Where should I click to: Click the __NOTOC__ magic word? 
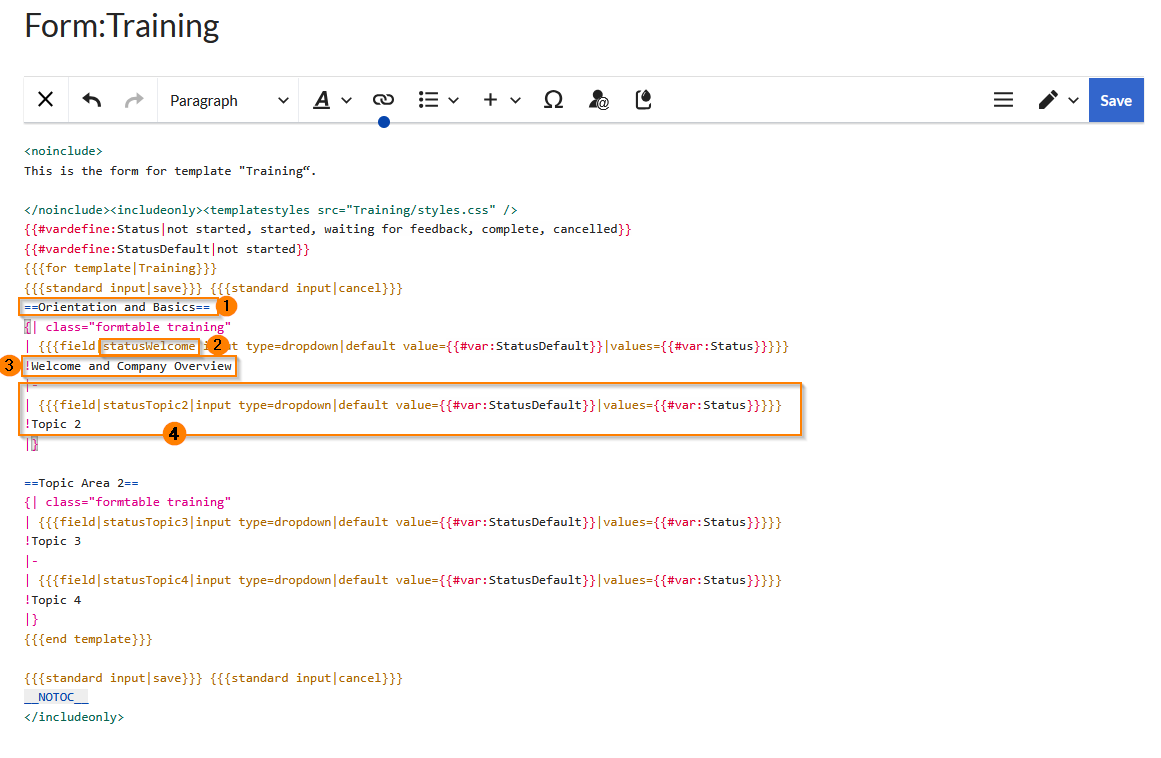[56, 697]
